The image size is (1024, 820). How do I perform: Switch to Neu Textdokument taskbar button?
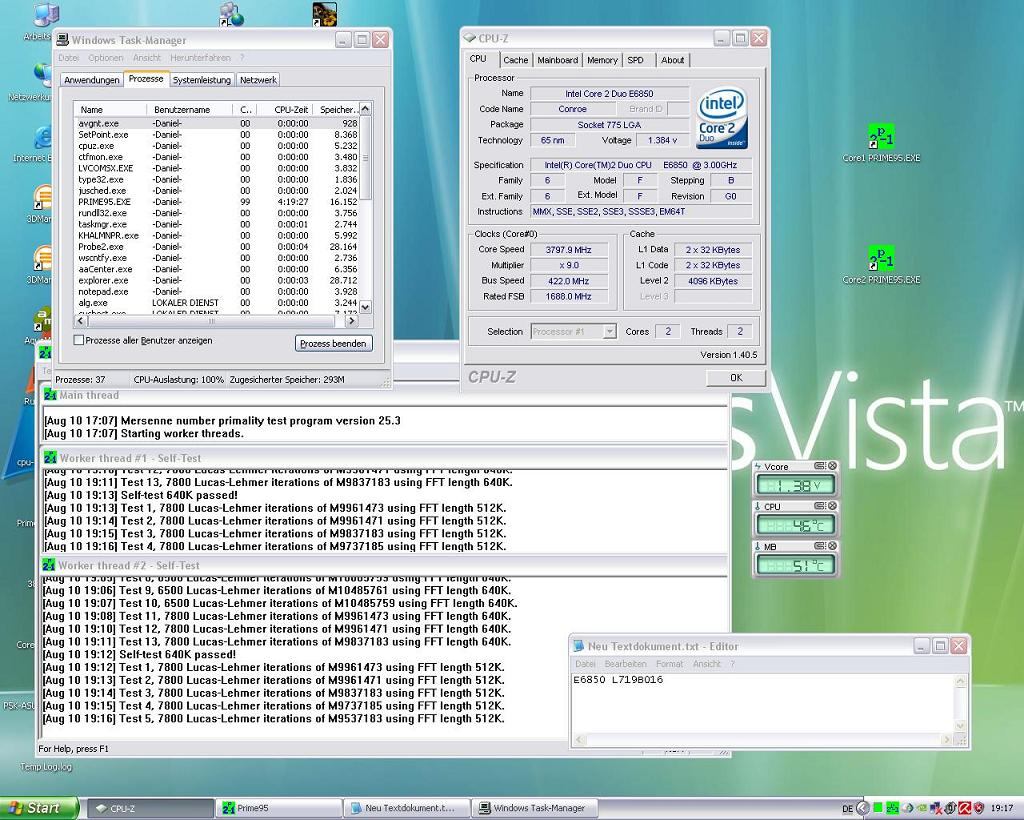(x=408, y=808)
